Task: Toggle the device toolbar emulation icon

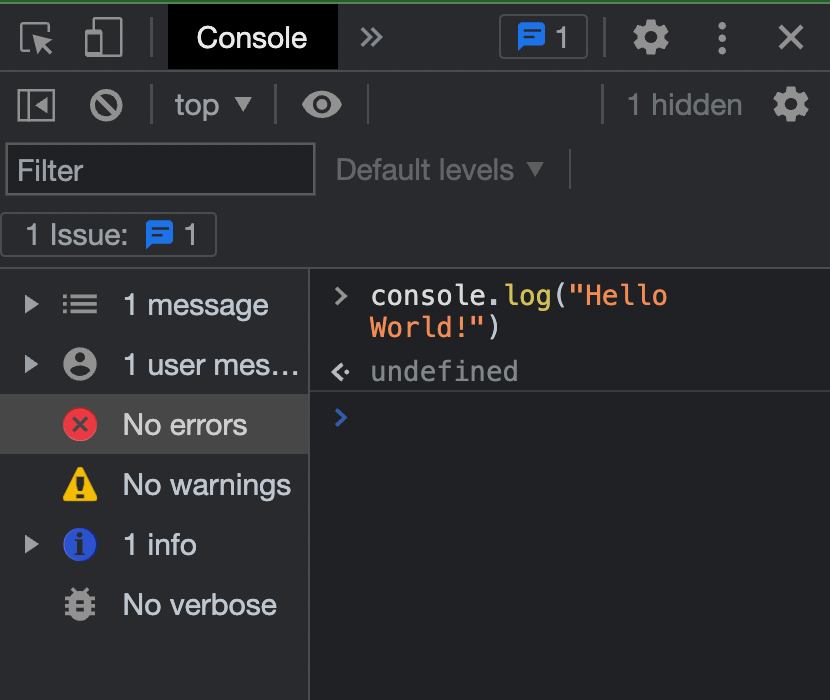Action: (103, 38)
